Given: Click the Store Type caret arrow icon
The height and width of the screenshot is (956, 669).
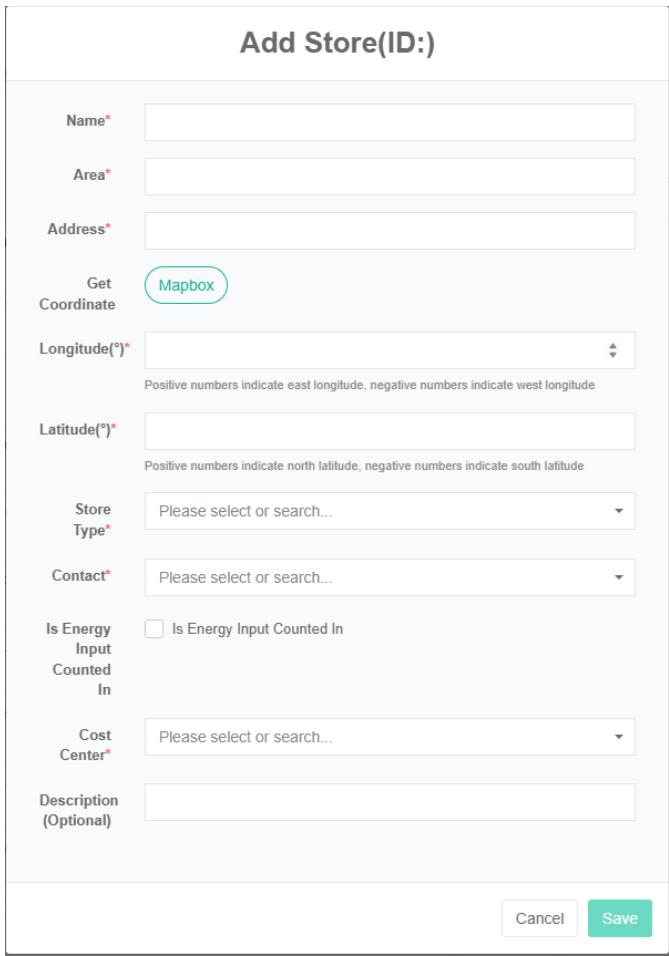Looking at the screenshot, I should point(618,511).
